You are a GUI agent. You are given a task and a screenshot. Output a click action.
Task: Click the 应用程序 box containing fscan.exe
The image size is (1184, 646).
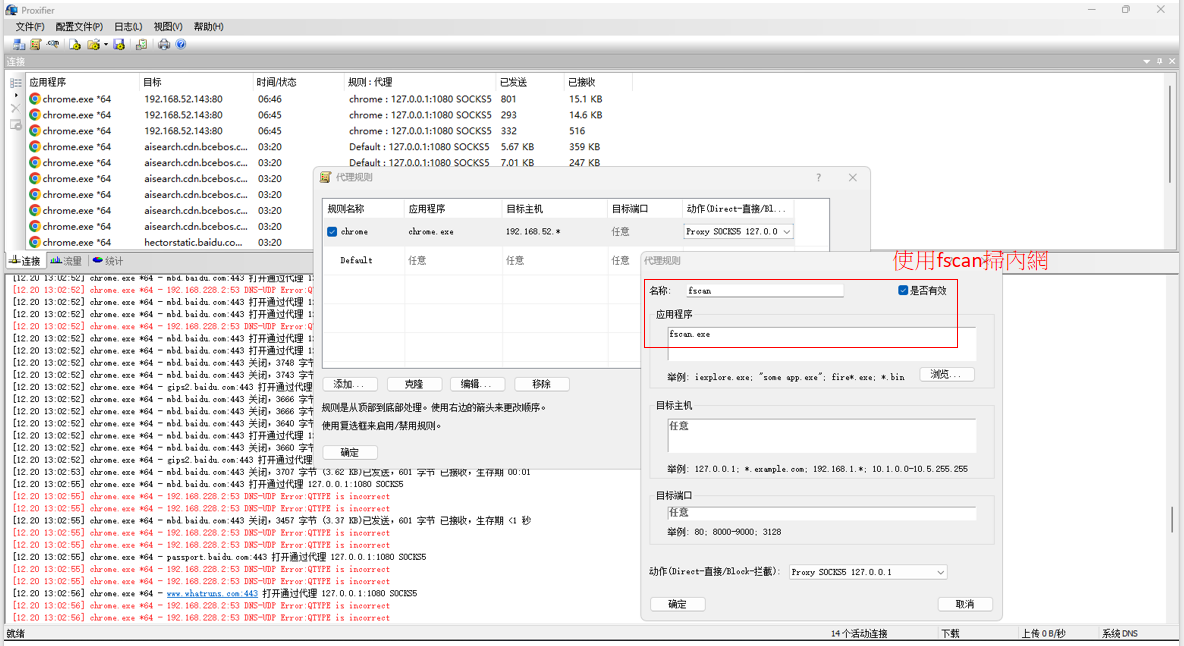822,343
